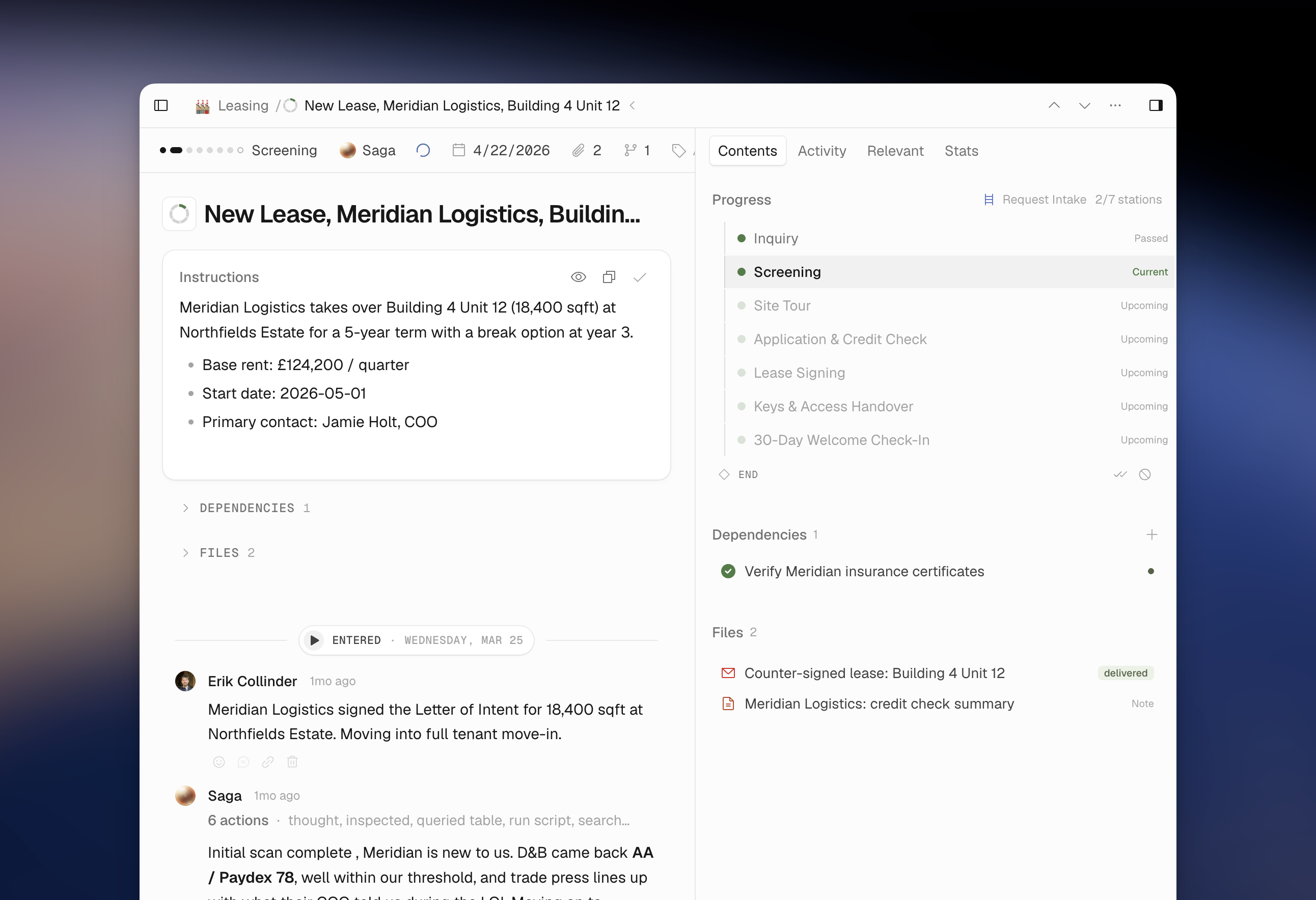
Task: Toggle the Verify Meridian insurance certificates checkmark
Action: [728, 571]
